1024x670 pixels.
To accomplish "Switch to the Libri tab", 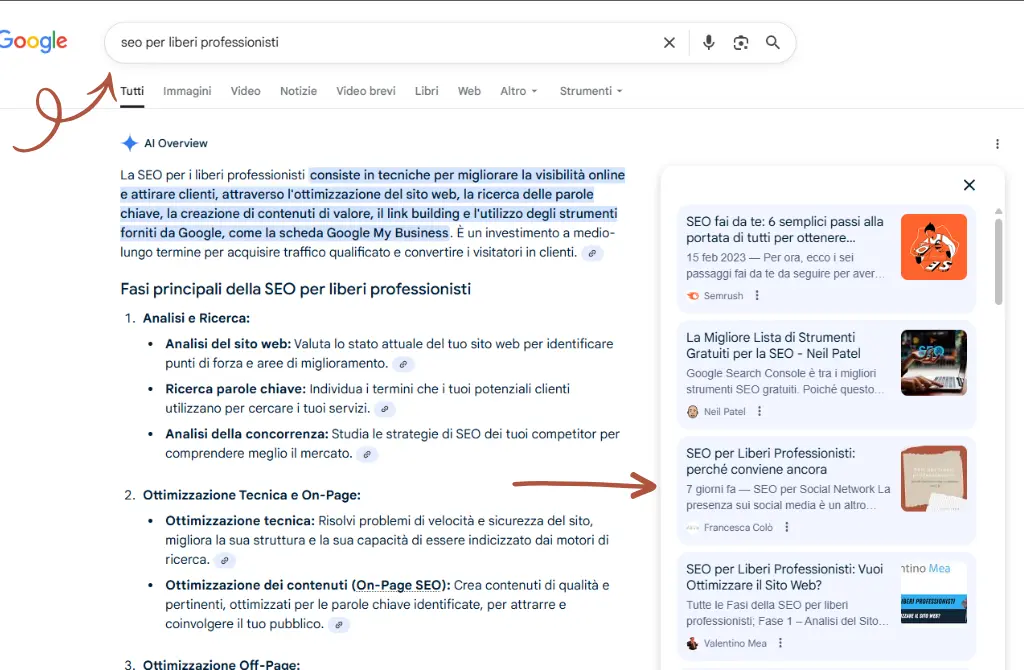I will point(426,91).
